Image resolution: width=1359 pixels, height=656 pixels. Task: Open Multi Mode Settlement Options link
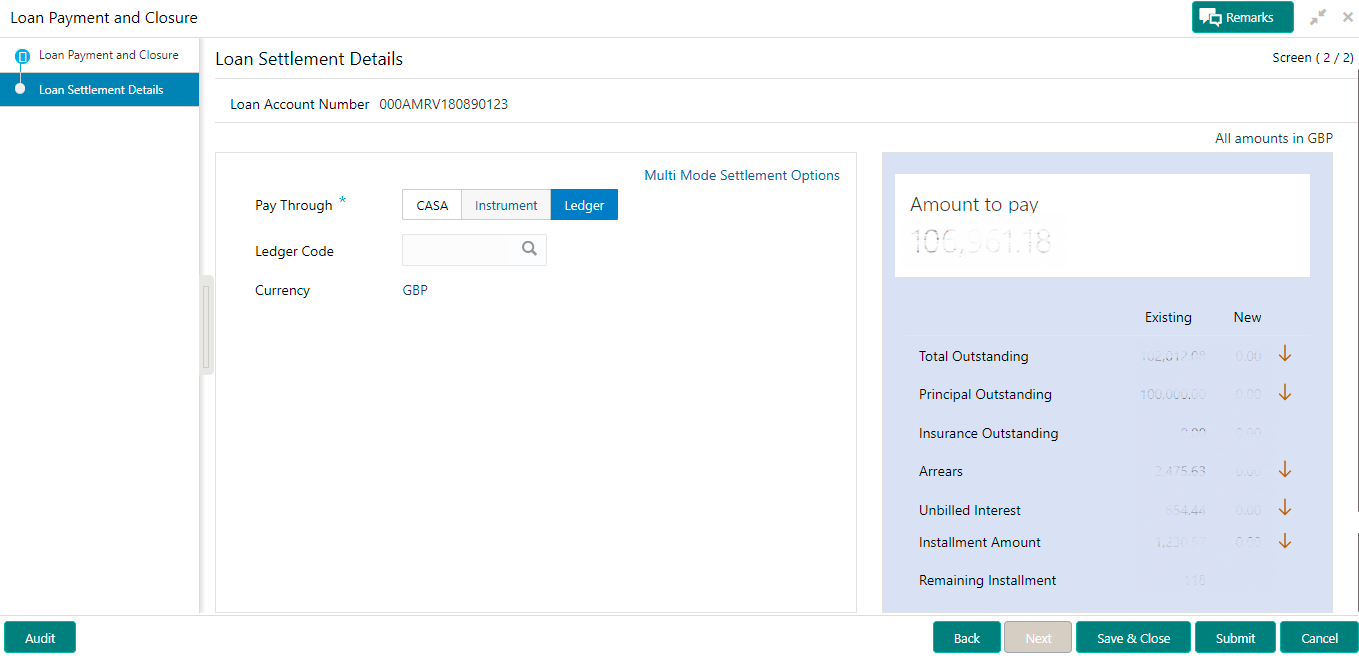point(742,175)
